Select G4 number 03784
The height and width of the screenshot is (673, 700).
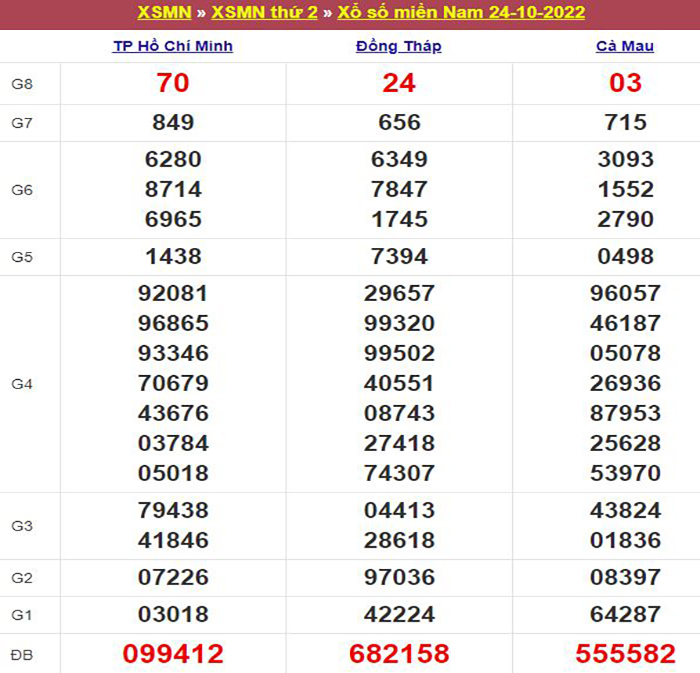pyautogui.click(x=173, y=443)
